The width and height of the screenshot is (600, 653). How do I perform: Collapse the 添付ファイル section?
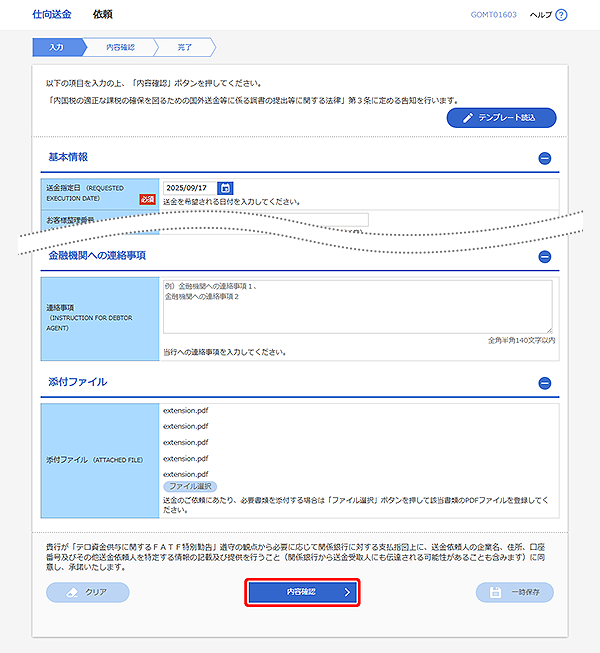coord(545,383)
